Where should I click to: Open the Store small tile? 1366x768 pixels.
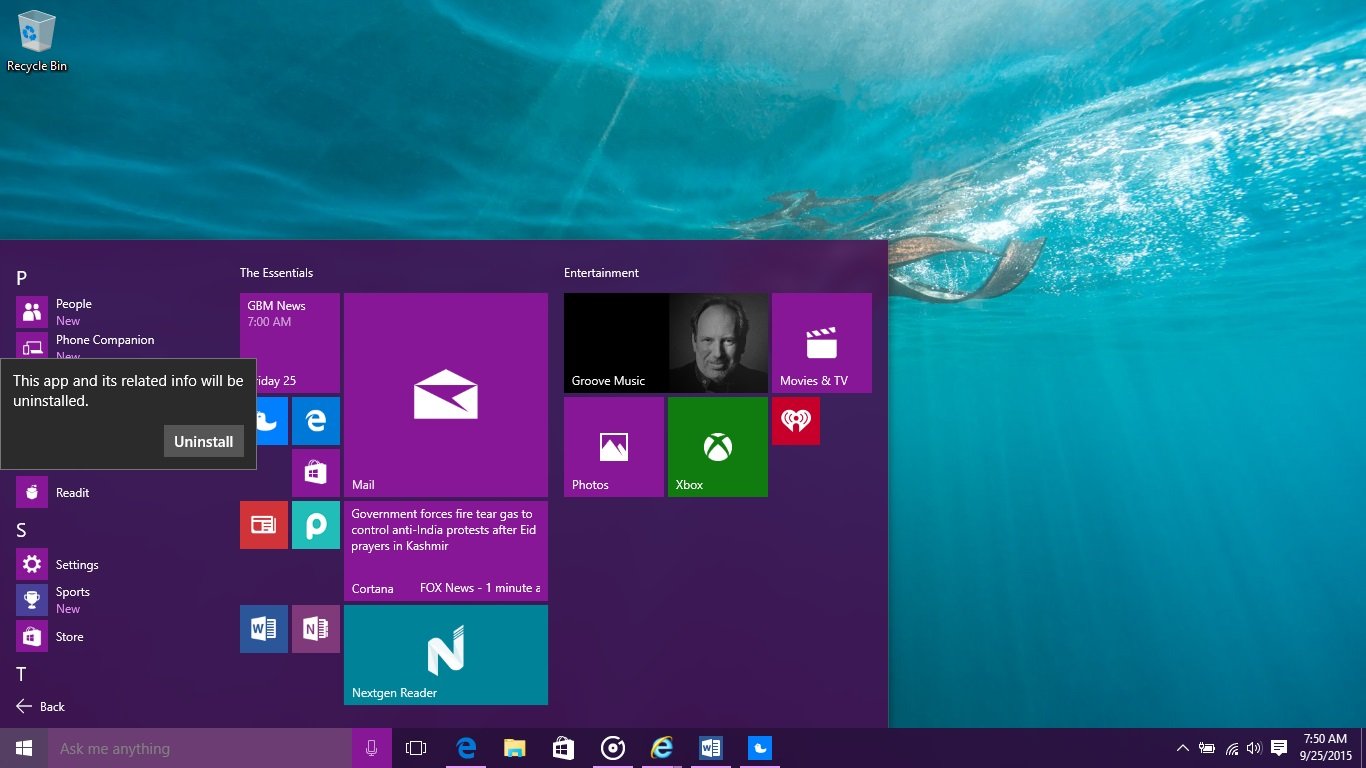316,473
